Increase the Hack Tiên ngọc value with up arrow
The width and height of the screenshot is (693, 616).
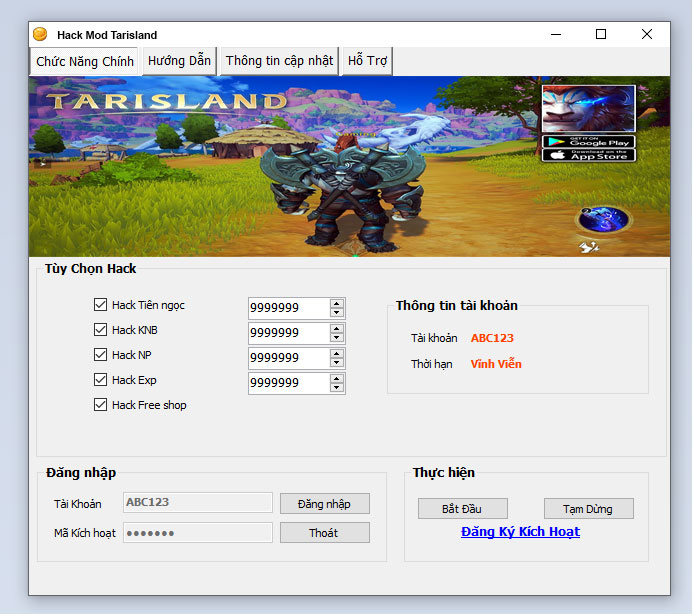337,304
